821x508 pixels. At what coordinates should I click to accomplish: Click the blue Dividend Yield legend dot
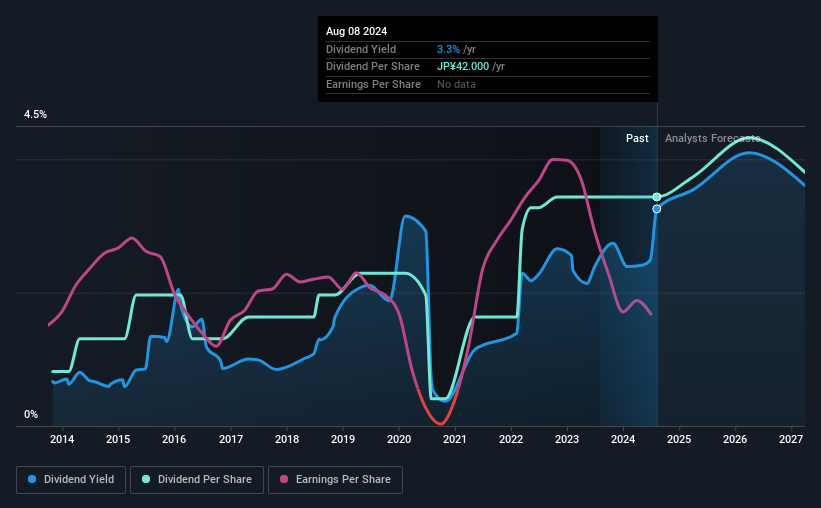(x=32, y=479)
